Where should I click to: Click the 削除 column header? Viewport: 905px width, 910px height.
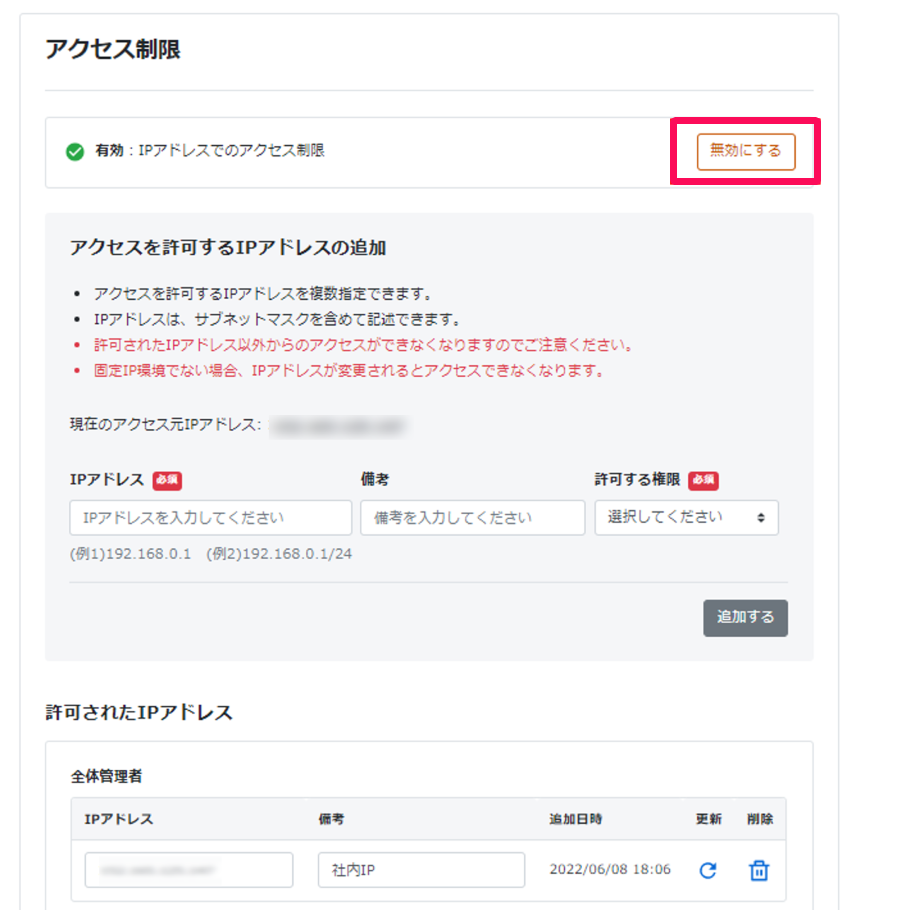[x=760, y=819]
